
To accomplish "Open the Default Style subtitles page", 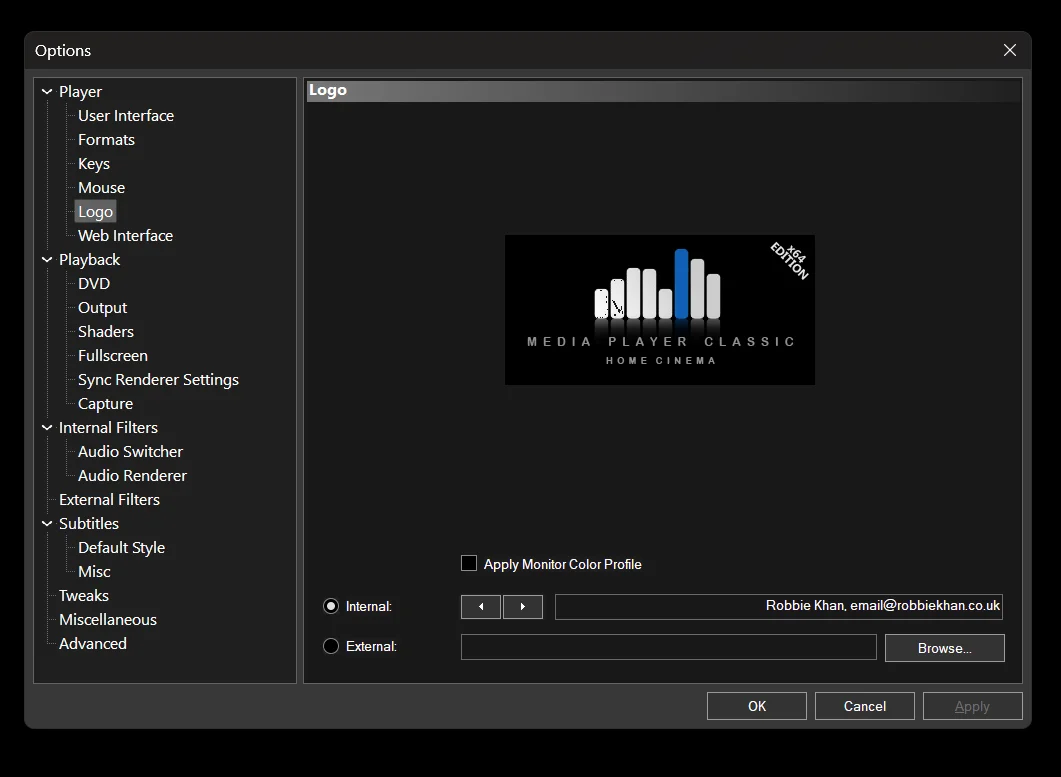I will [x=121, y=548].
